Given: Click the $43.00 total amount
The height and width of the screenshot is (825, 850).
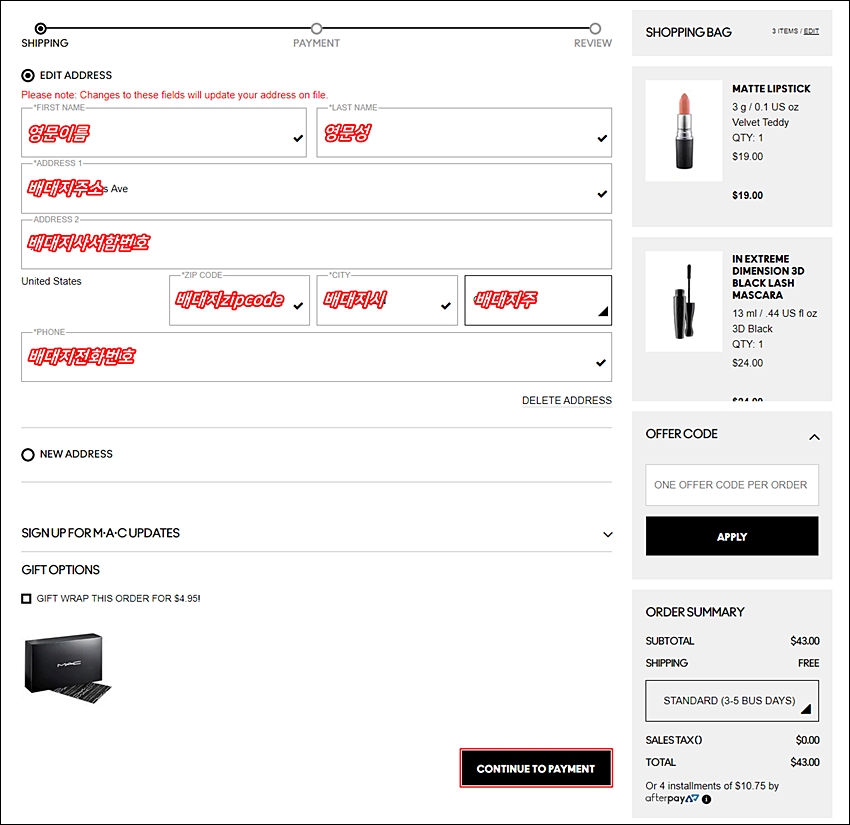Looking at the screenshot, I should click(804, 762).
